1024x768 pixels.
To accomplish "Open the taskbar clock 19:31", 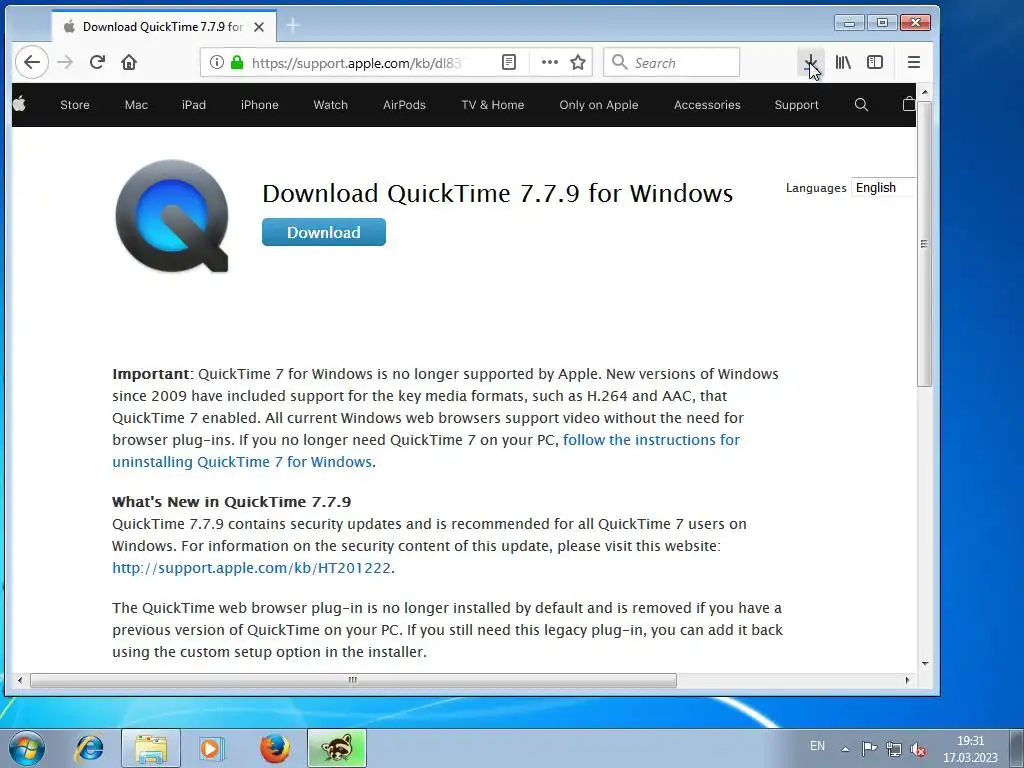I will click(970, 749).
